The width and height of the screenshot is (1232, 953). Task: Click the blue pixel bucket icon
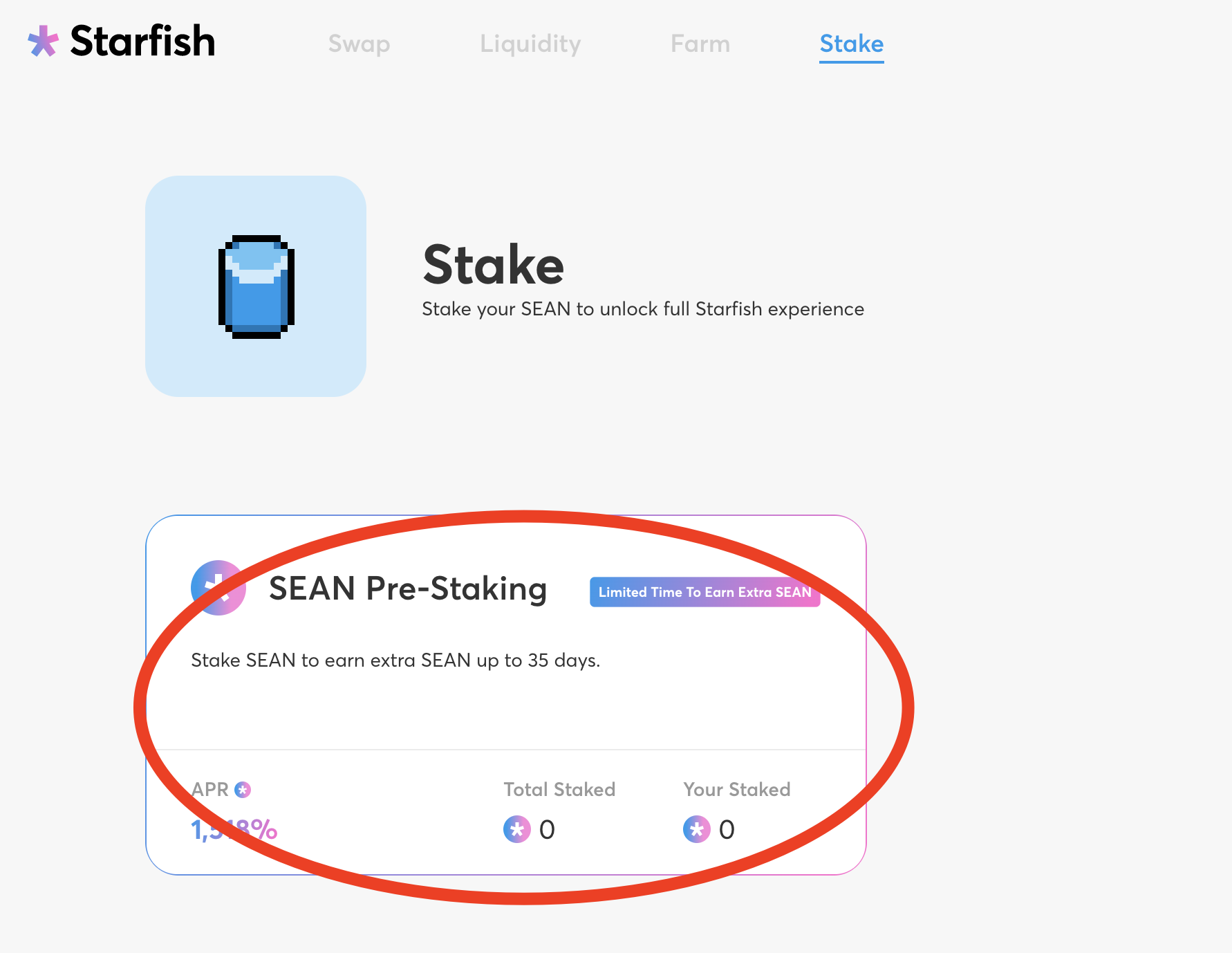256,286
